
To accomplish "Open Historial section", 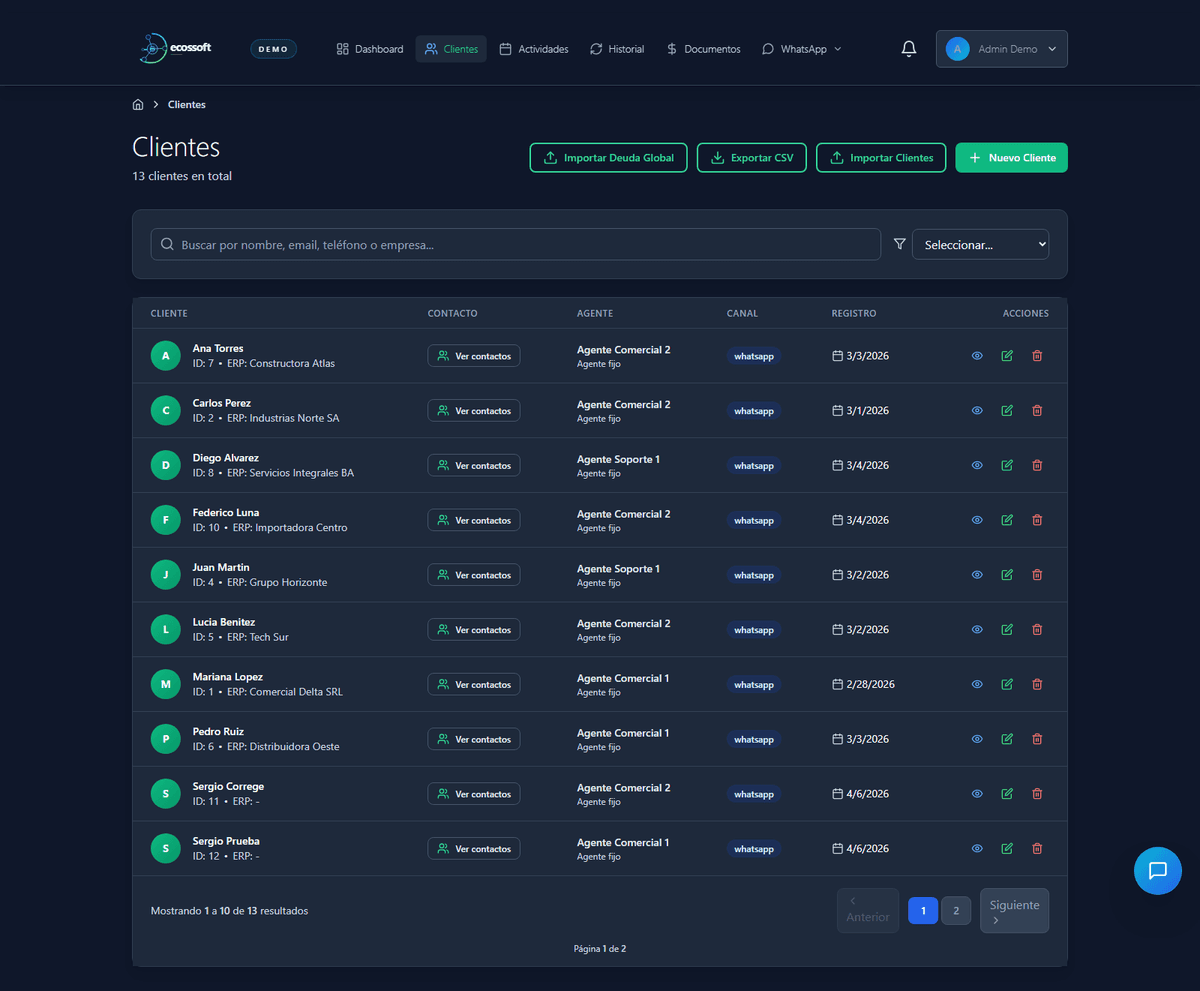I will tap(617, 49).
